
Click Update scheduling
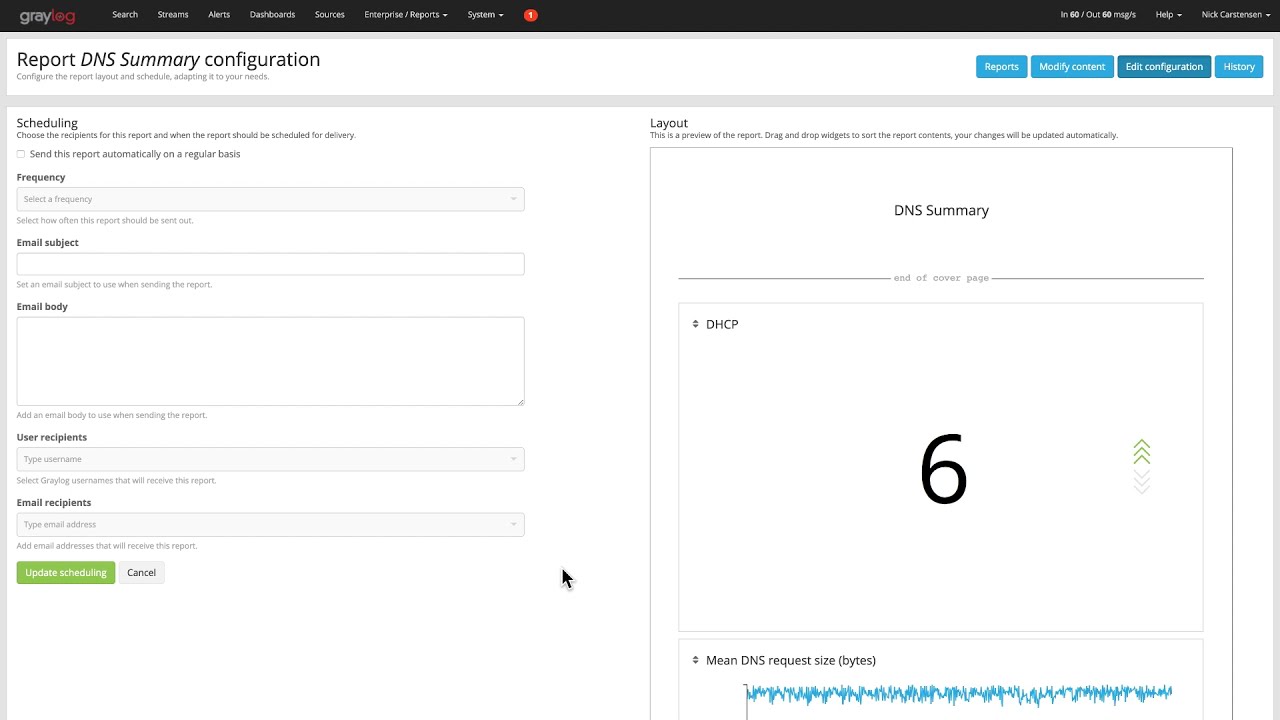pyautogui.click(x=66, y=573)
